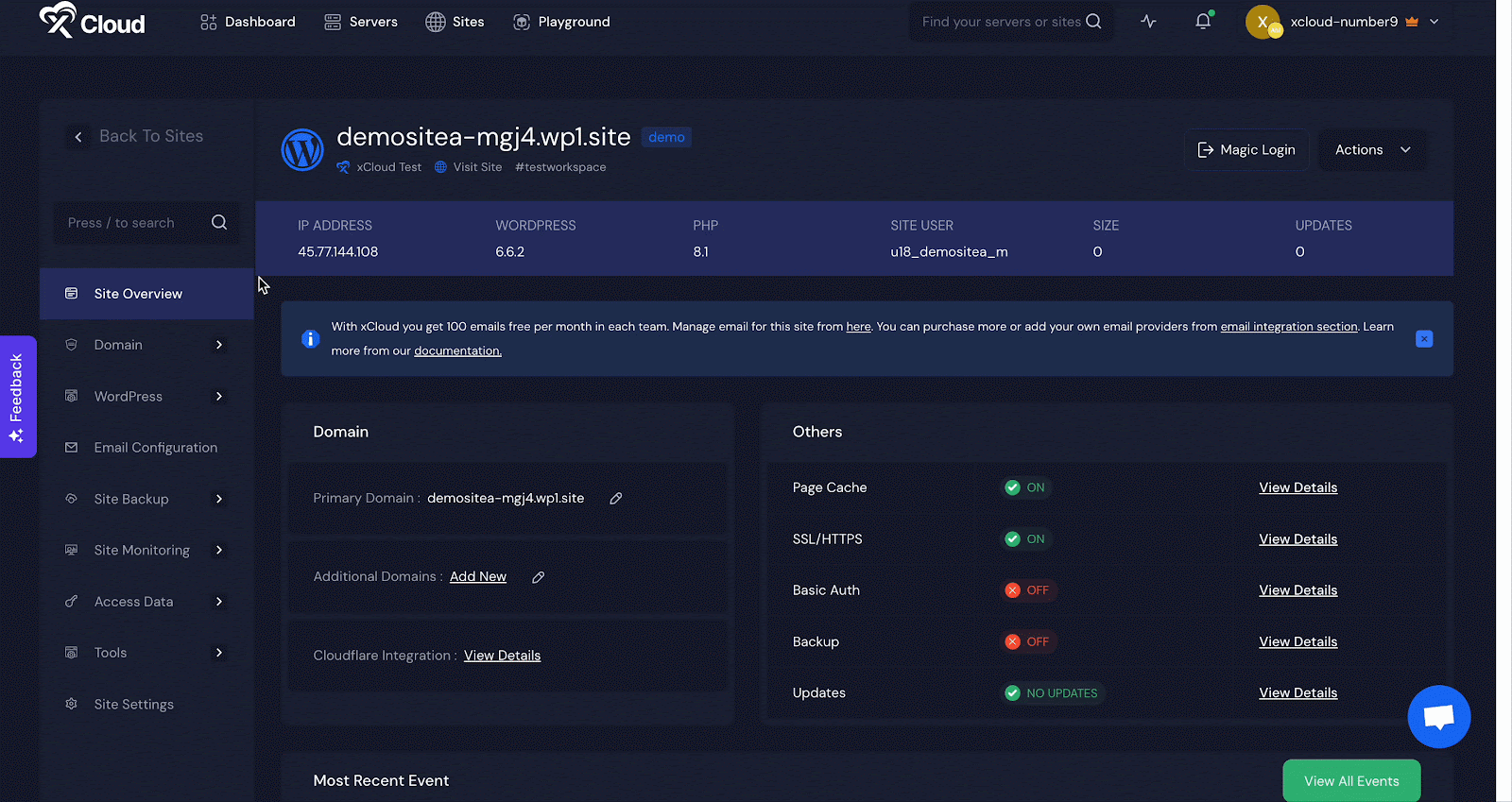Open Updates View Details link
The width and height of the screenshot is (1512, 802).
[1298, 693]
